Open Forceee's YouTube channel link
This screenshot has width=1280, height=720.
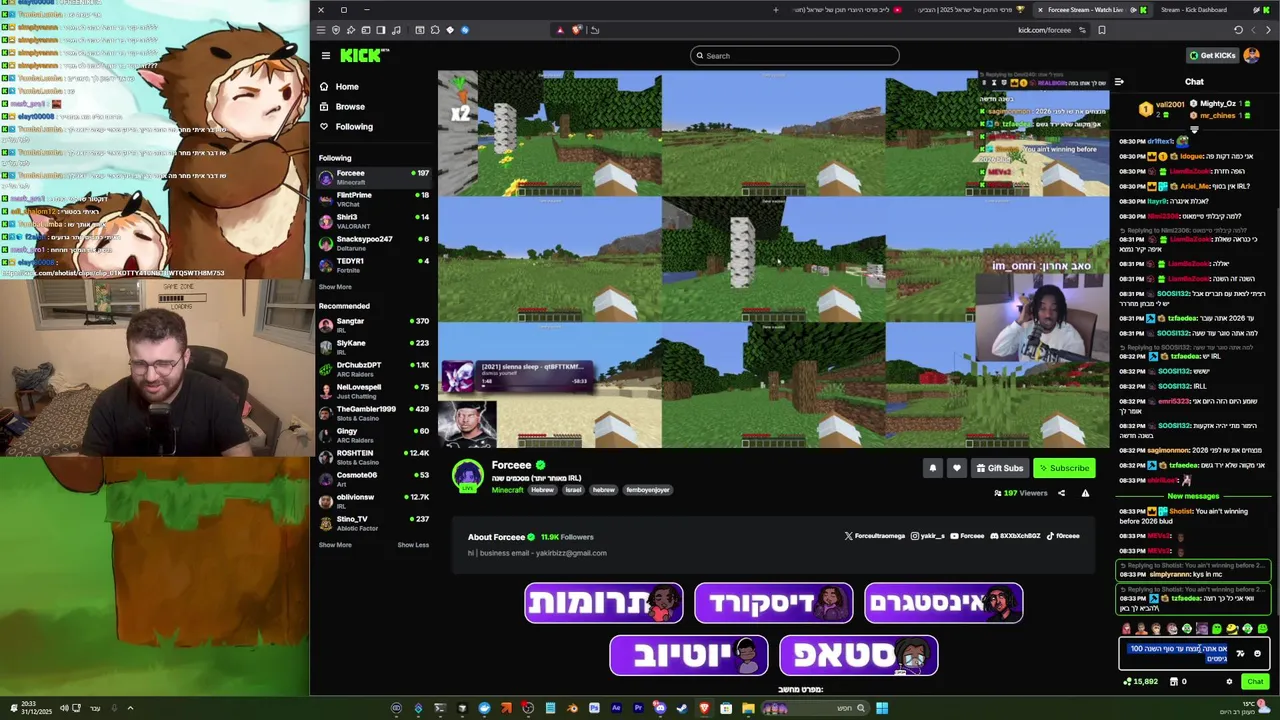tap(967, 536)
